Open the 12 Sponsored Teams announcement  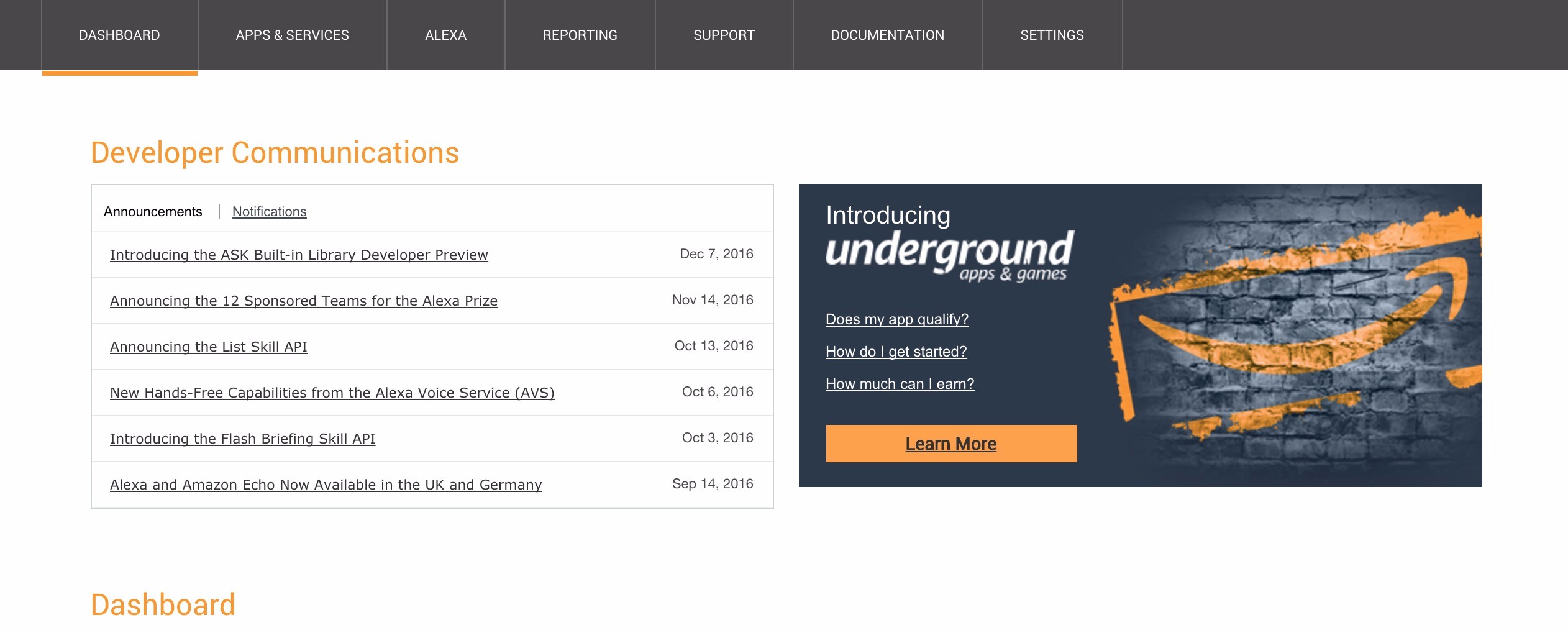304,301
